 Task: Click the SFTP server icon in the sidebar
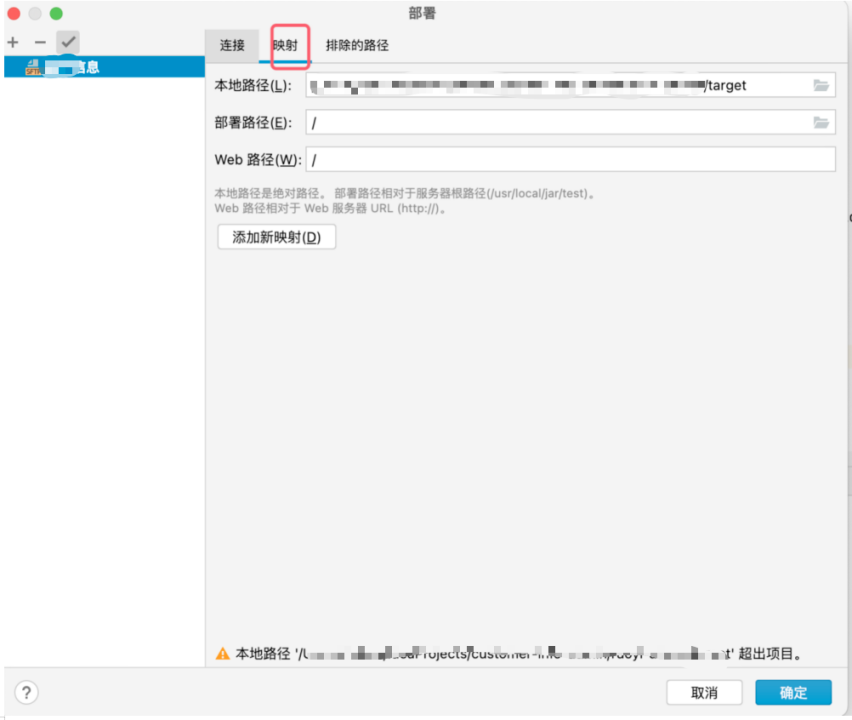(31, 67)
